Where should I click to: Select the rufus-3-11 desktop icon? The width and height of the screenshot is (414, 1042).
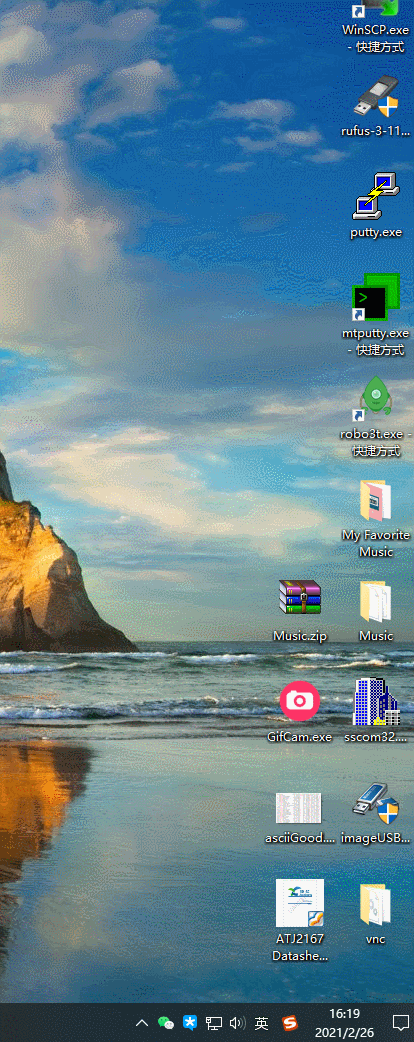click(376, 97)
